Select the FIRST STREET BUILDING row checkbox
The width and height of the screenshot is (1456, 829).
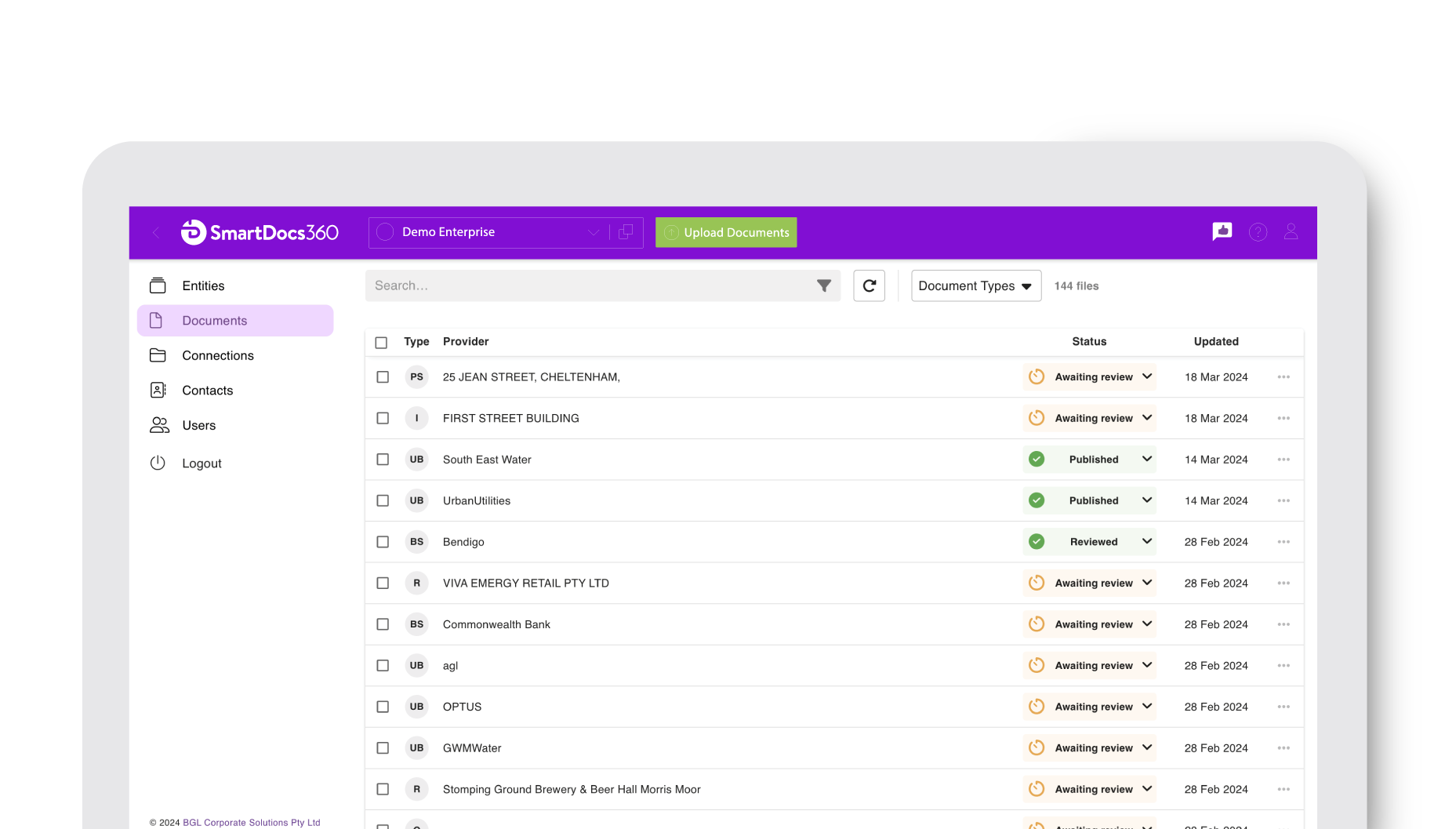click(383, 419)
